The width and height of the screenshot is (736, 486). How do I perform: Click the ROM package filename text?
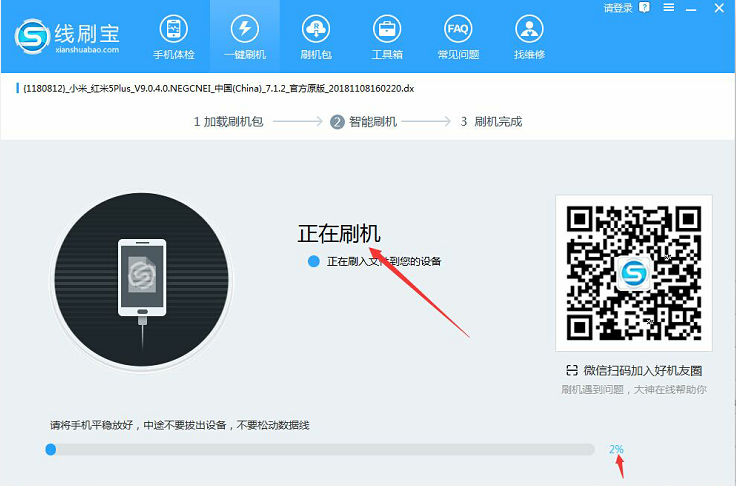217,88
